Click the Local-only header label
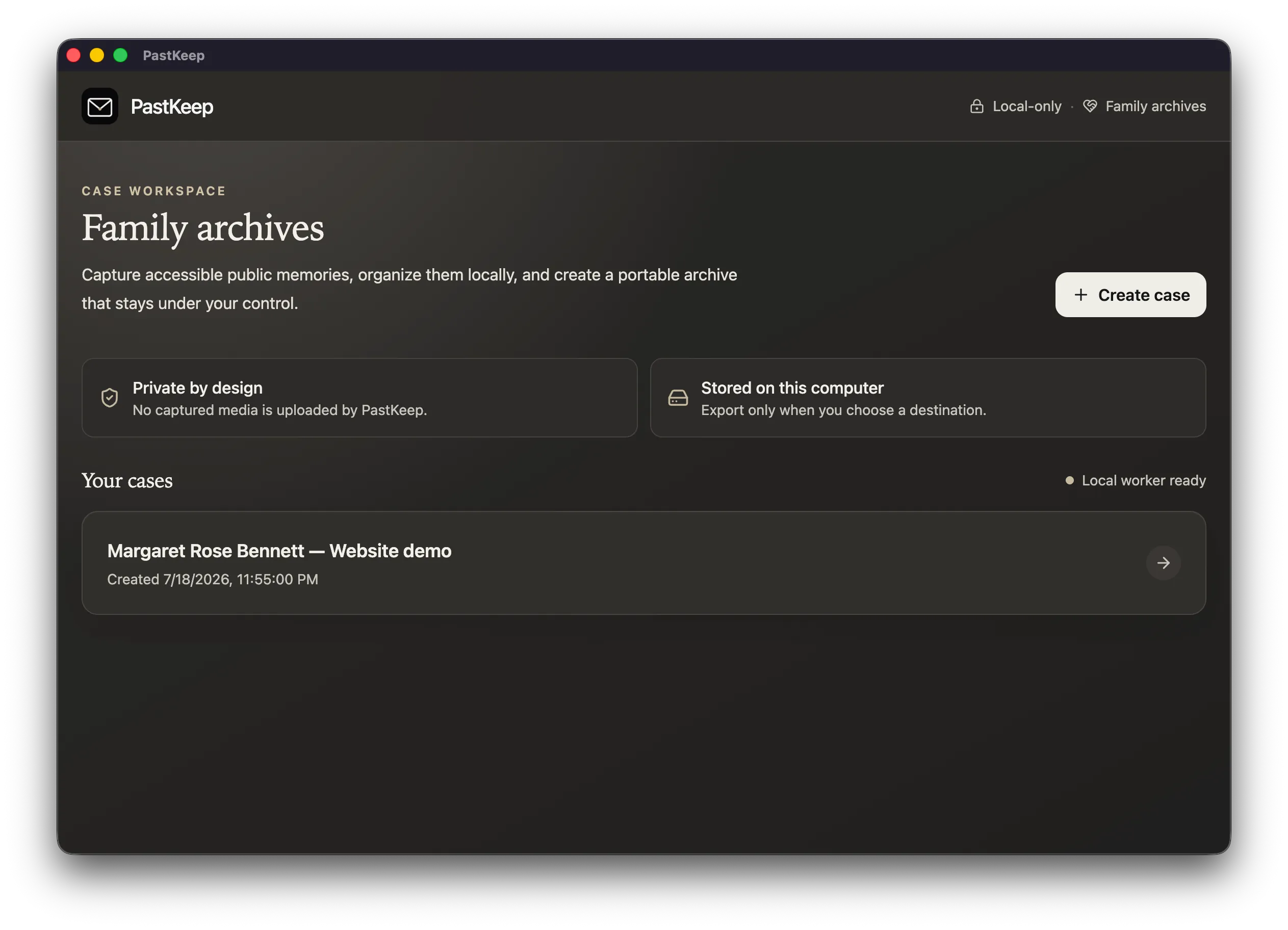1288x930 pixels. pos(1027,106)
